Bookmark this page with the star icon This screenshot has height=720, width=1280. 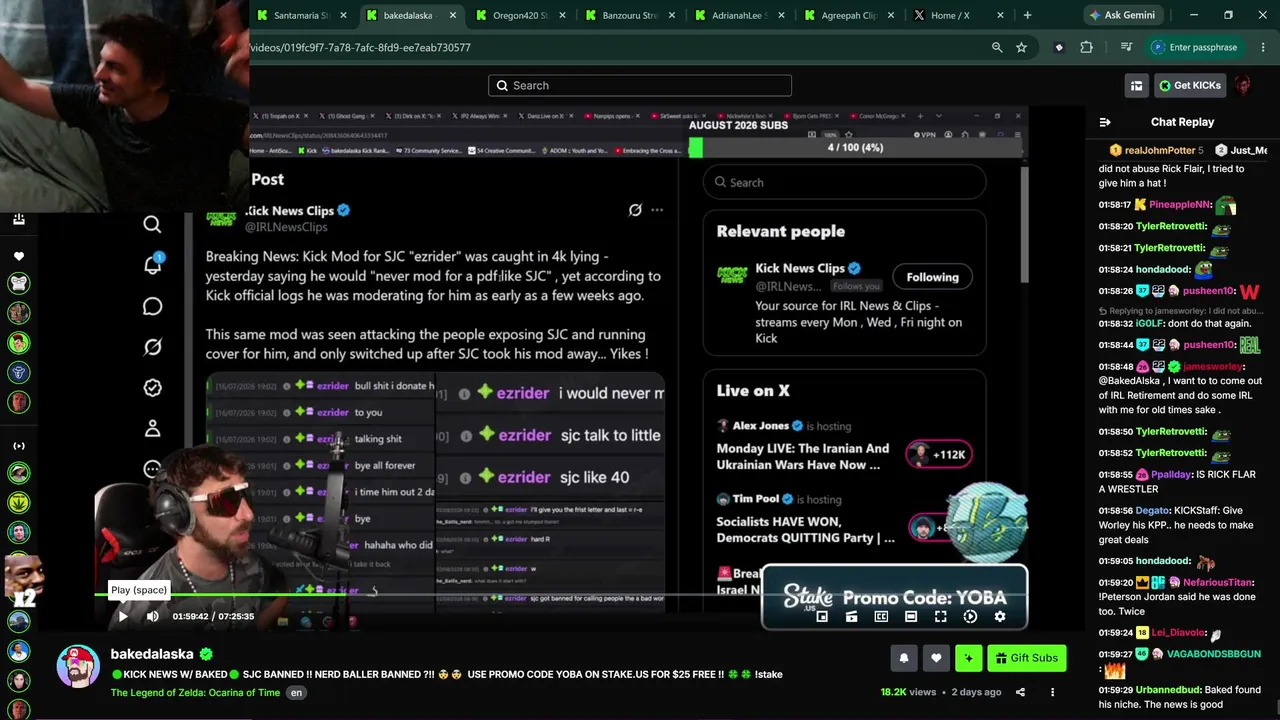click(1021, 47)
